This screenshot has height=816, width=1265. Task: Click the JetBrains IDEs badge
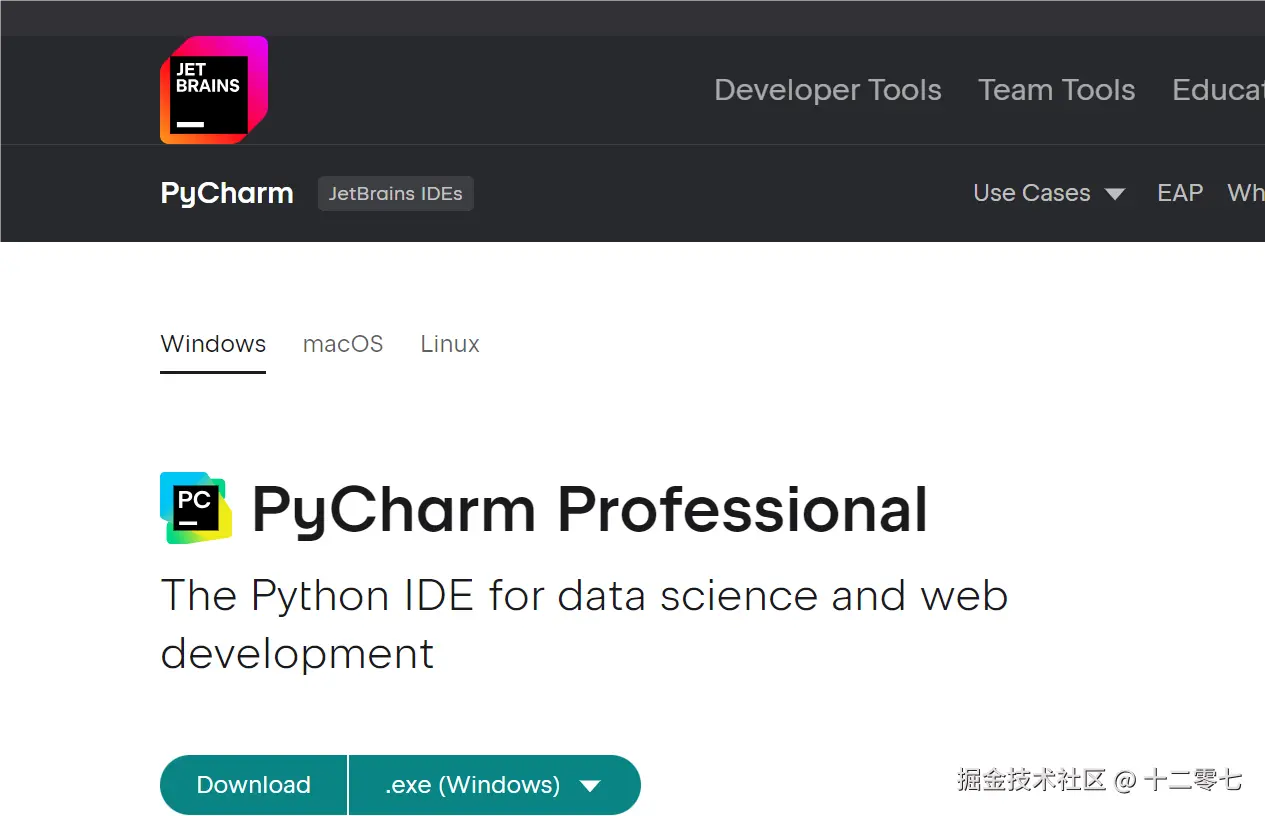point(395,194)
